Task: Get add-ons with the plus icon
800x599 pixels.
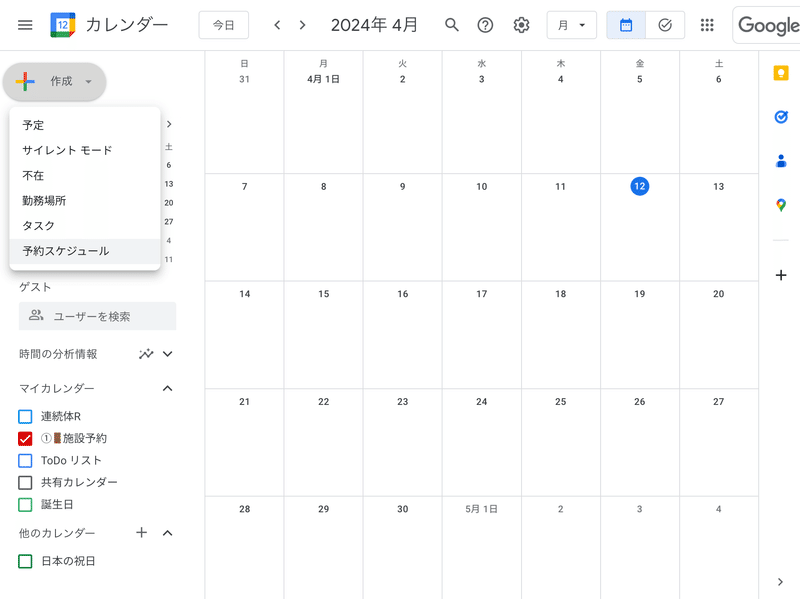Action: click(x=781, y=276)
